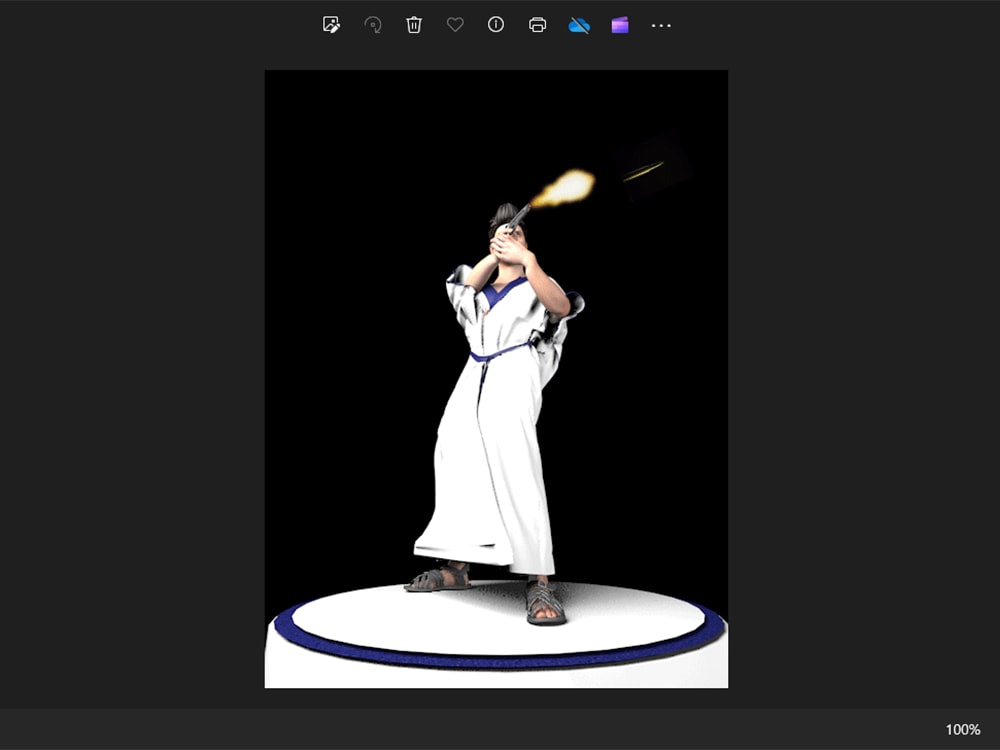Click the rotate image icon

(x=372, y=25)
